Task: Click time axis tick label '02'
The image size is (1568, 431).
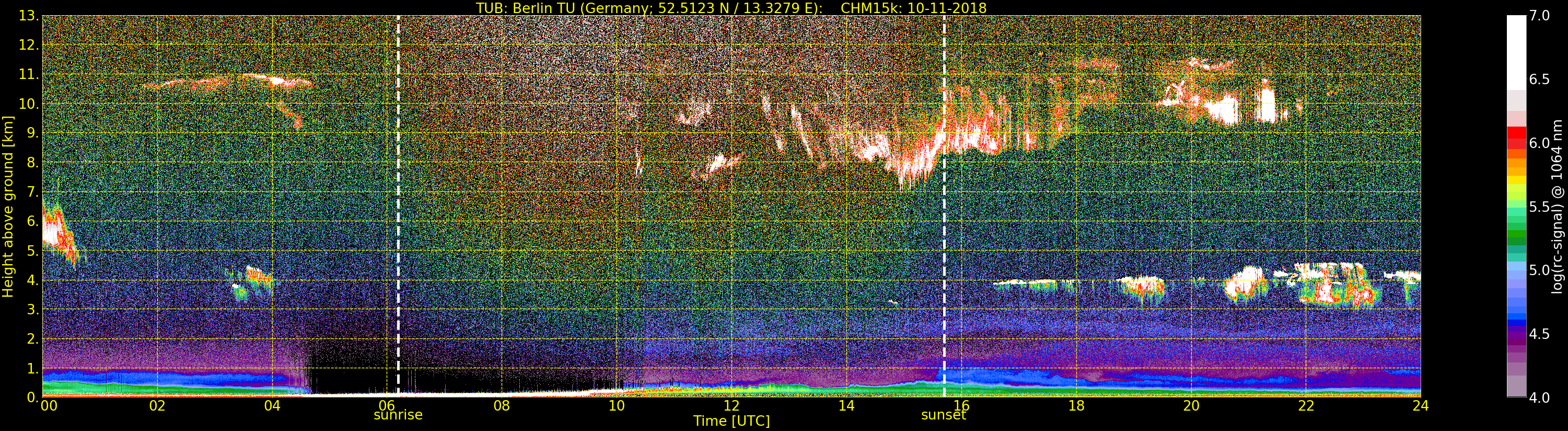Action: click(x=157, y=405)
